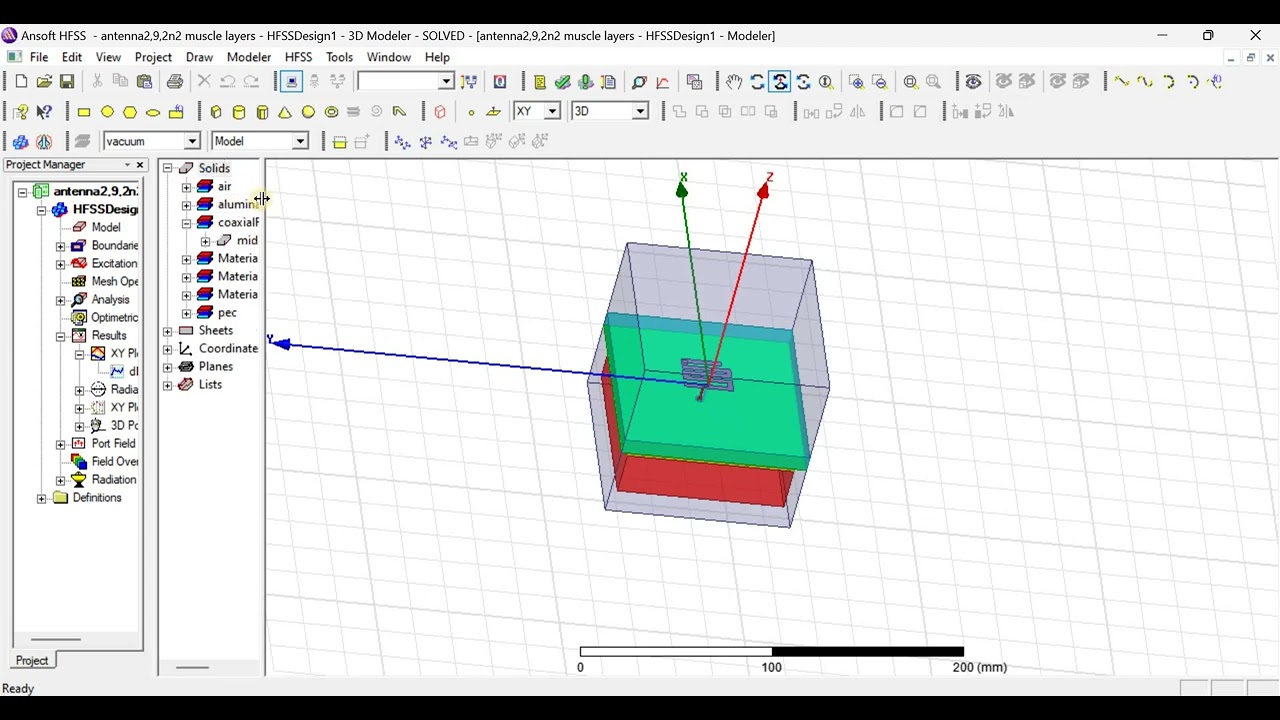Image resolution: width=1280 pixels, height=720 pixels.
Task: Expand the air material node
Action: pyautogui.click(x=186, y=187)
